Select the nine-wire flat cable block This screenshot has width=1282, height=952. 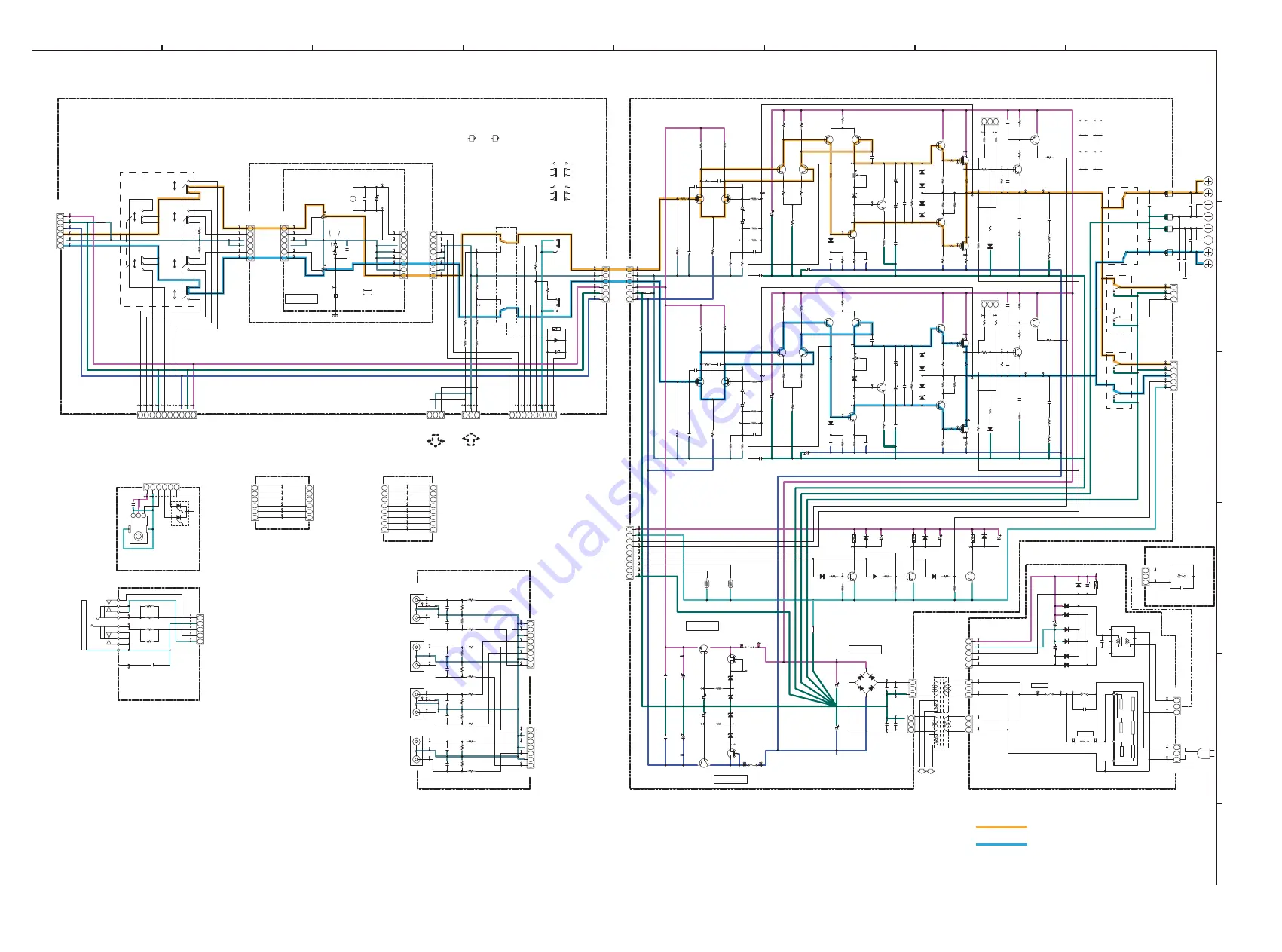click(x=408, y=509)
